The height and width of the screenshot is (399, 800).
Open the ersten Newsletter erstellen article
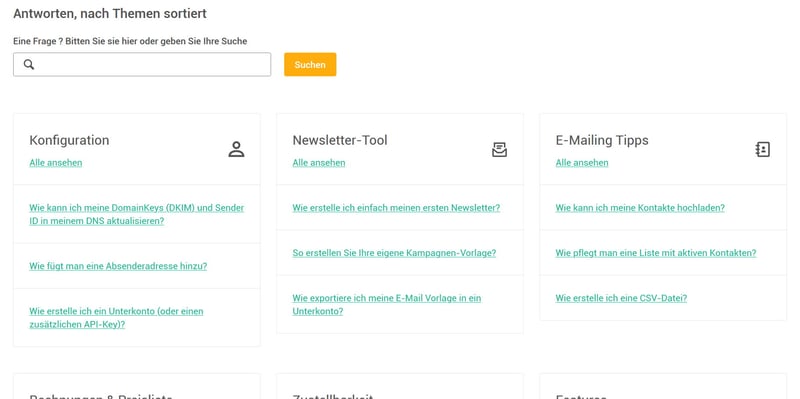[396, 208]
